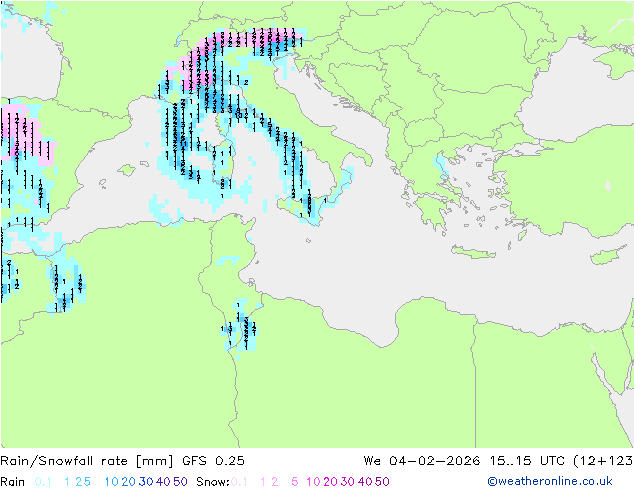Select the Rain legend value 10
The image size is (634, 490).
pyautogui.click(x=112, y=482)
